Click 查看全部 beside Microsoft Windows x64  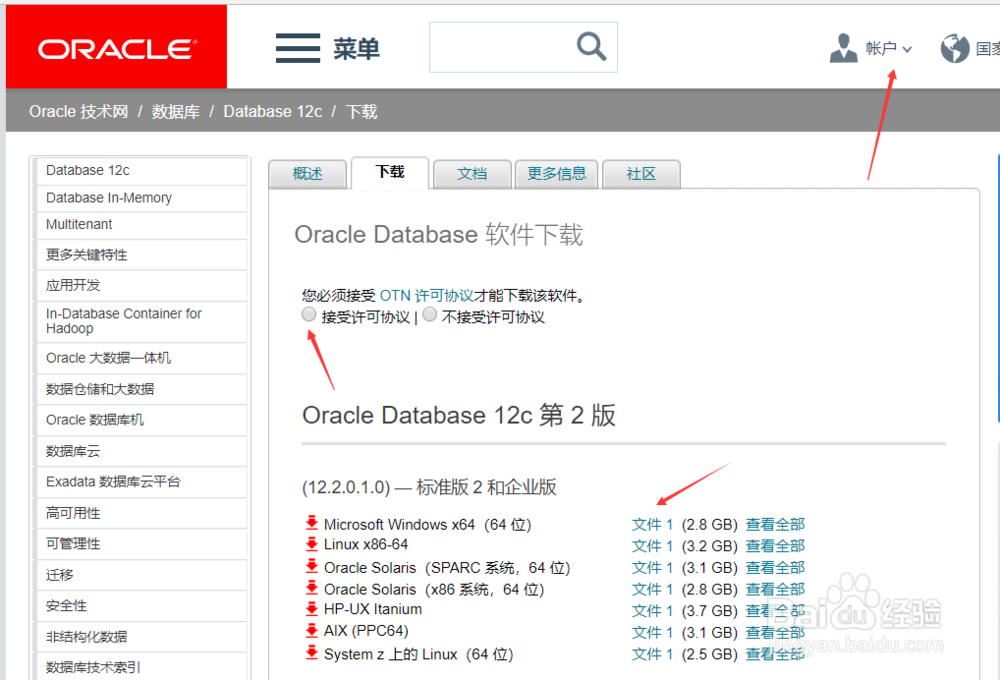click(x=775, y=523)
